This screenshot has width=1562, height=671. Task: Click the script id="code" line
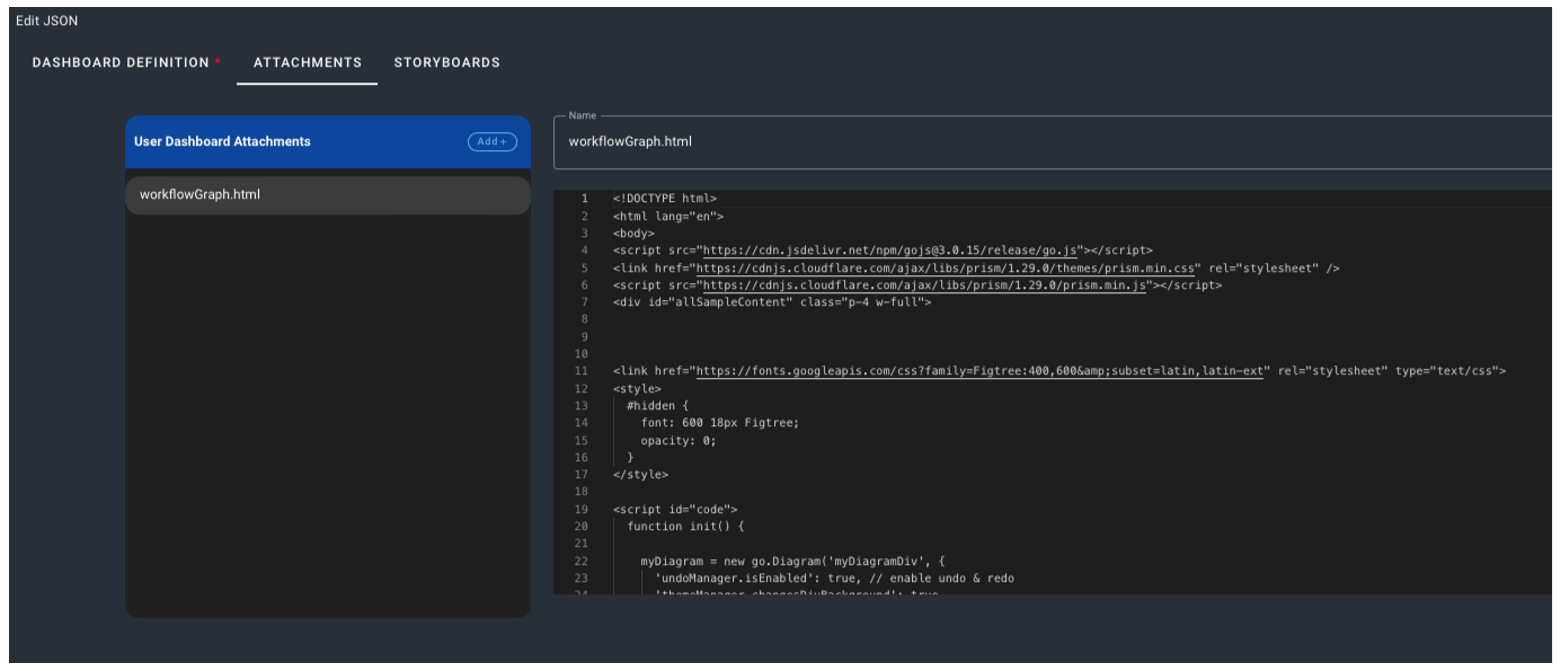tap(675, 509)
